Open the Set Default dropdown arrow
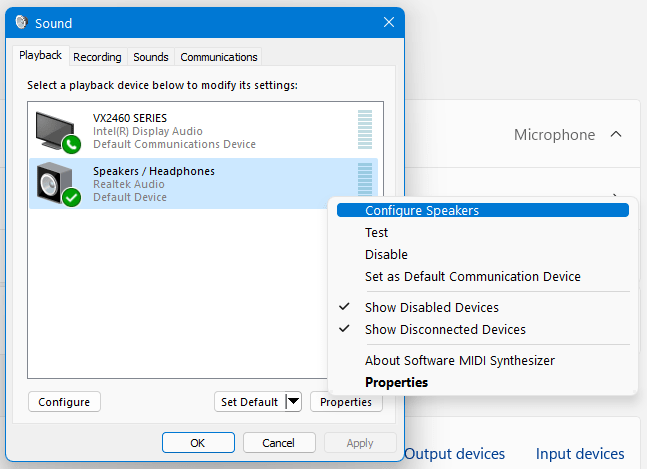Image resolution: width=647 pixels, height=469 pixels. pos(293,402)
